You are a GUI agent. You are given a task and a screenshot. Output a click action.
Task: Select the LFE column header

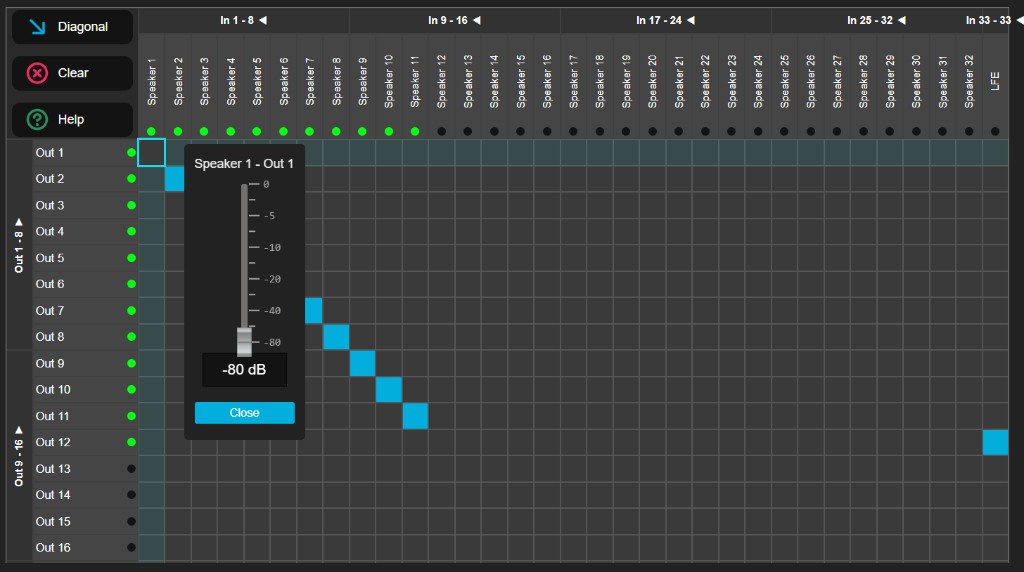[995, 82]
